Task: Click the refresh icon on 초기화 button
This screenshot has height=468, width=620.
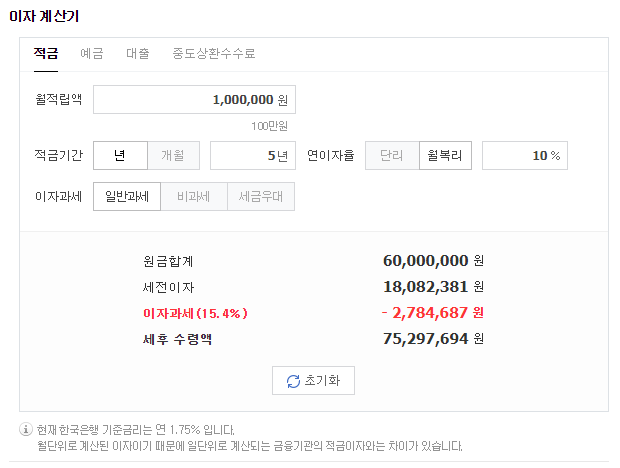Action: tap(293, 381)
